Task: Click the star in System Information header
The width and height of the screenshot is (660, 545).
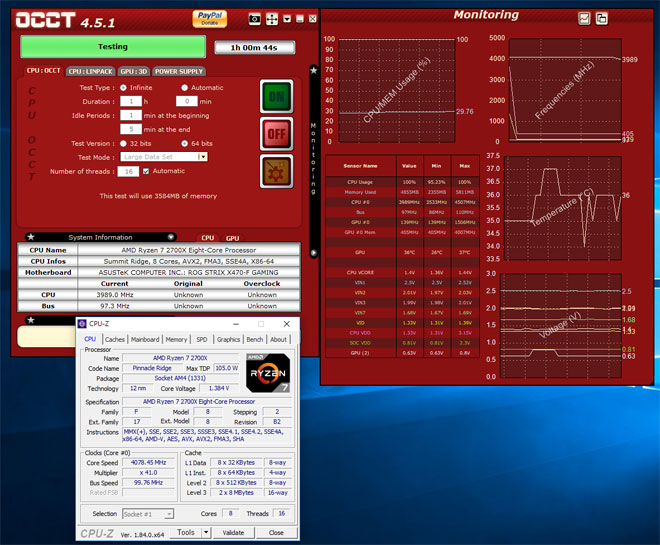Action: click(31, 237)
